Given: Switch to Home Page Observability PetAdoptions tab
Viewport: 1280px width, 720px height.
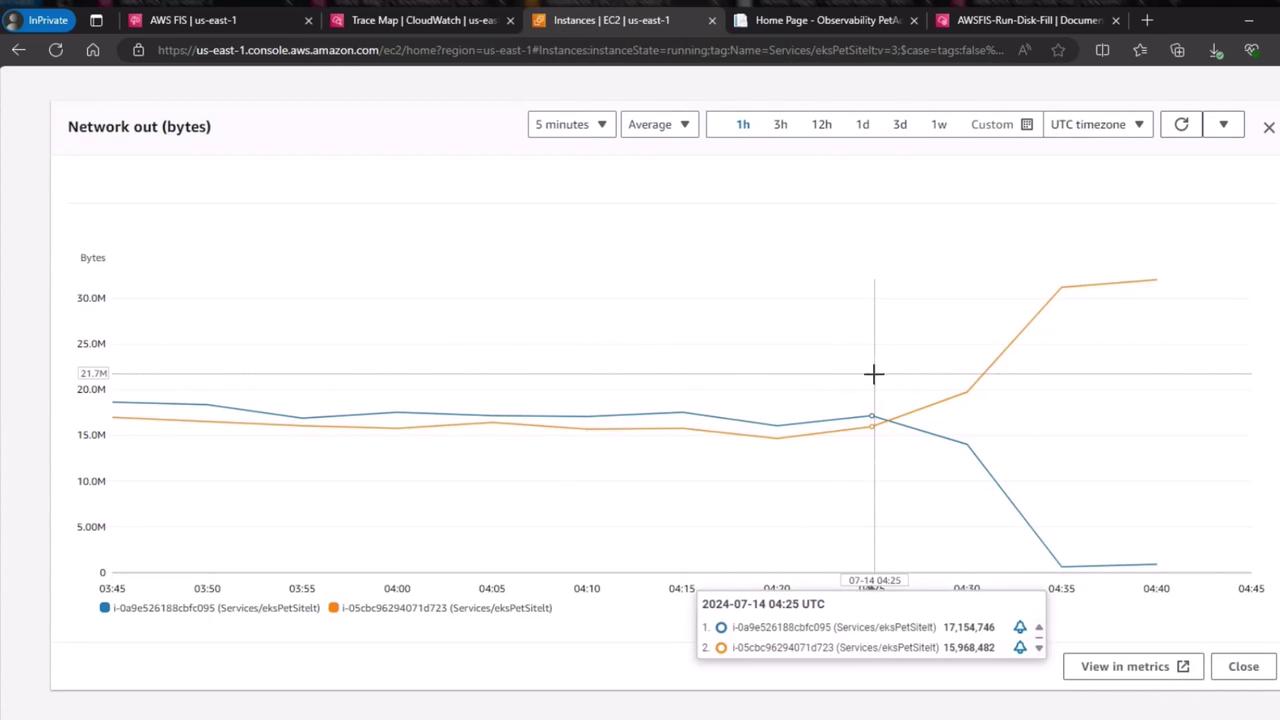Looking at the screenshot, I should coord(824,20).
